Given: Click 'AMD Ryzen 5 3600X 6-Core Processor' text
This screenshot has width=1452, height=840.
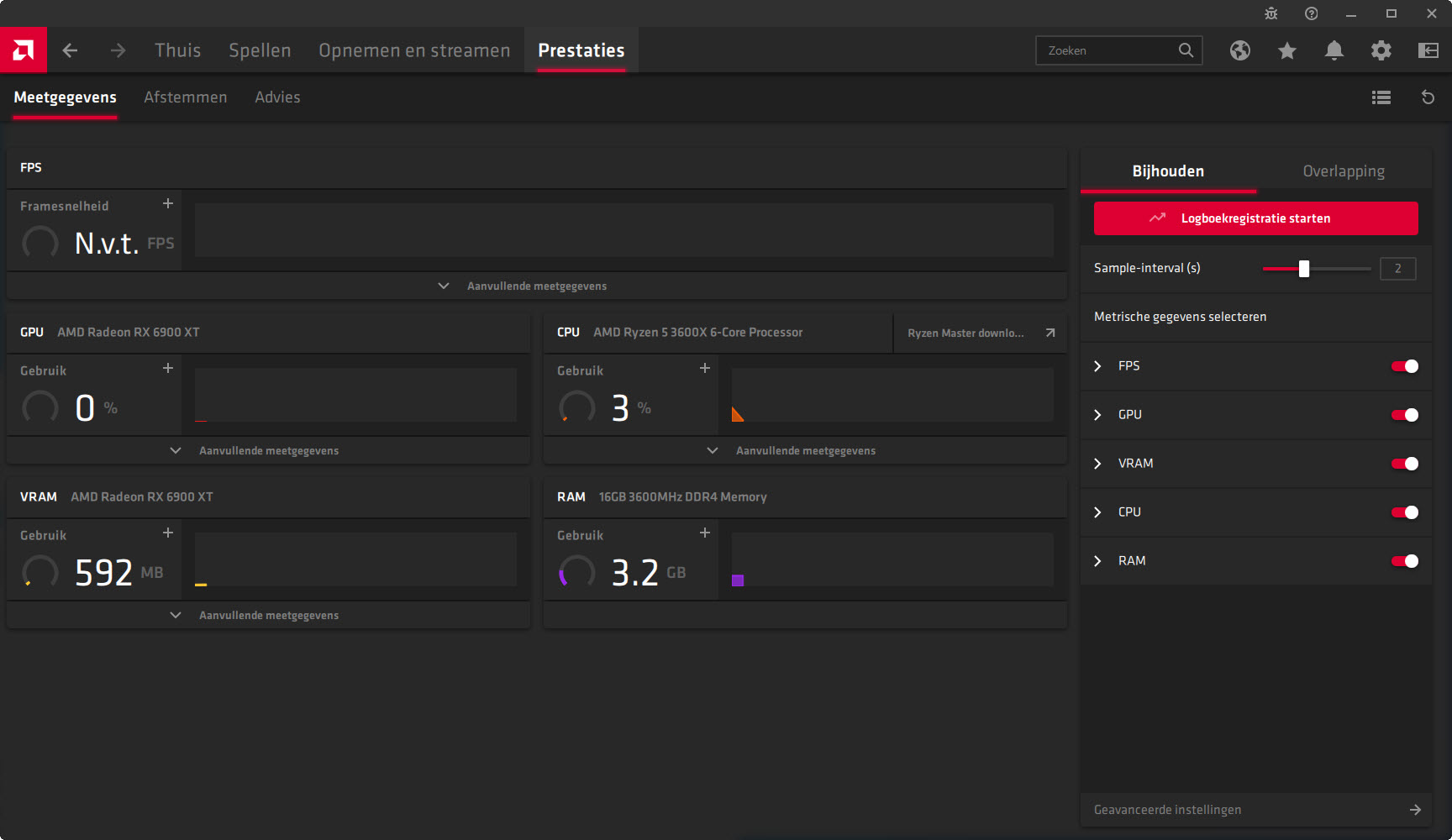Looking at the screenshot, I should 697,333.
